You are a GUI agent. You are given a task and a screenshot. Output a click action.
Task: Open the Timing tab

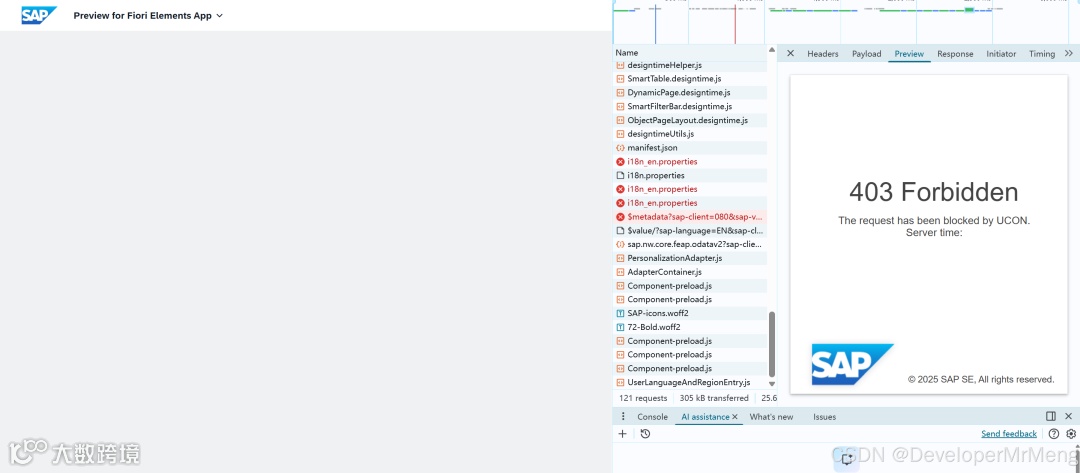pyautogui.click(x=1041, y=54)
